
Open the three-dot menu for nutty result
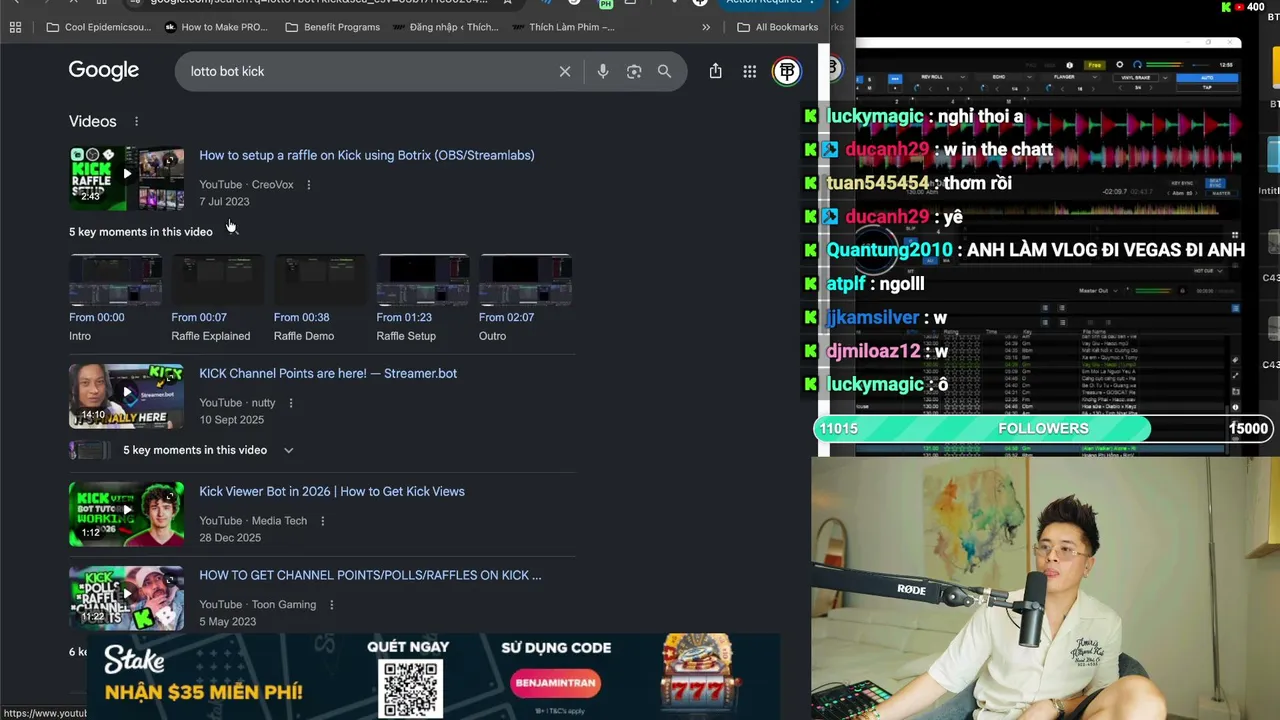point(290,403)
